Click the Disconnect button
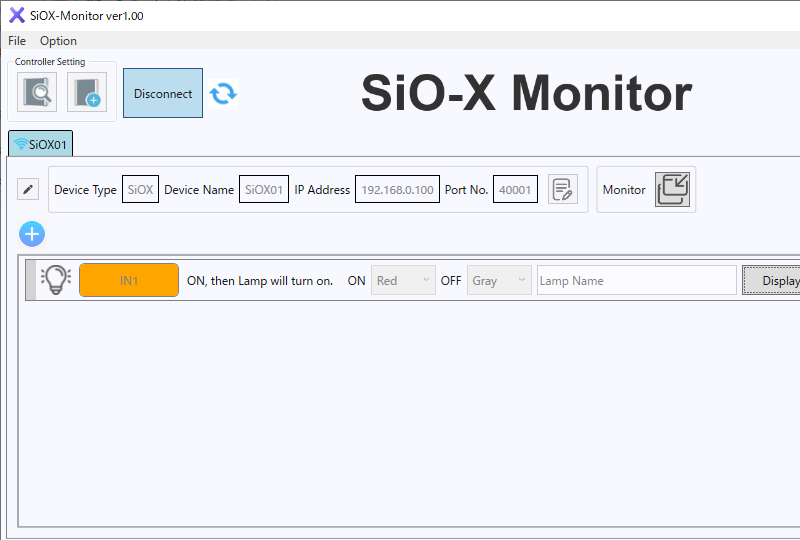 point(163,93)
